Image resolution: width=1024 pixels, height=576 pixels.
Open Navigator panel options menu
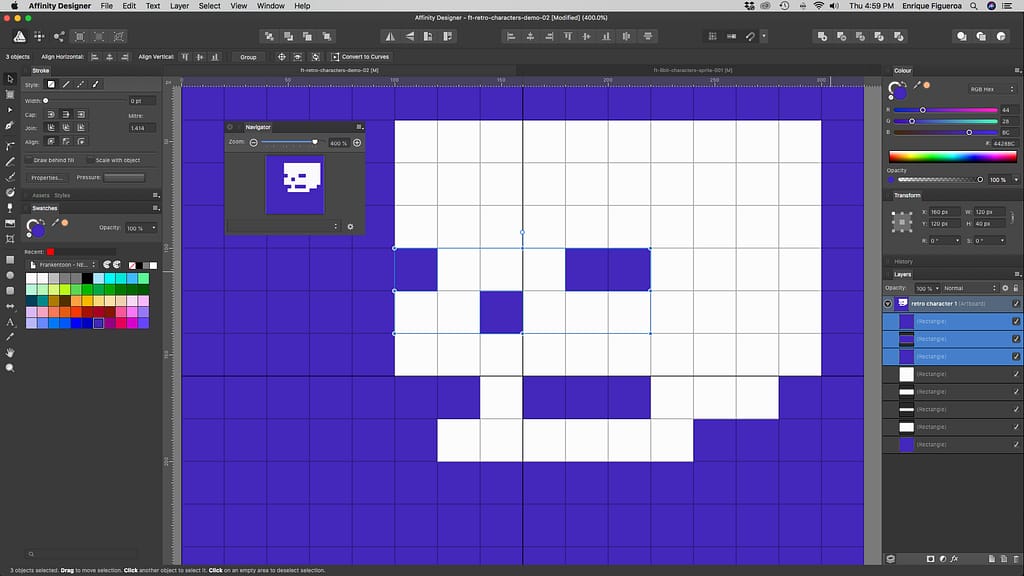click(359, 127)
